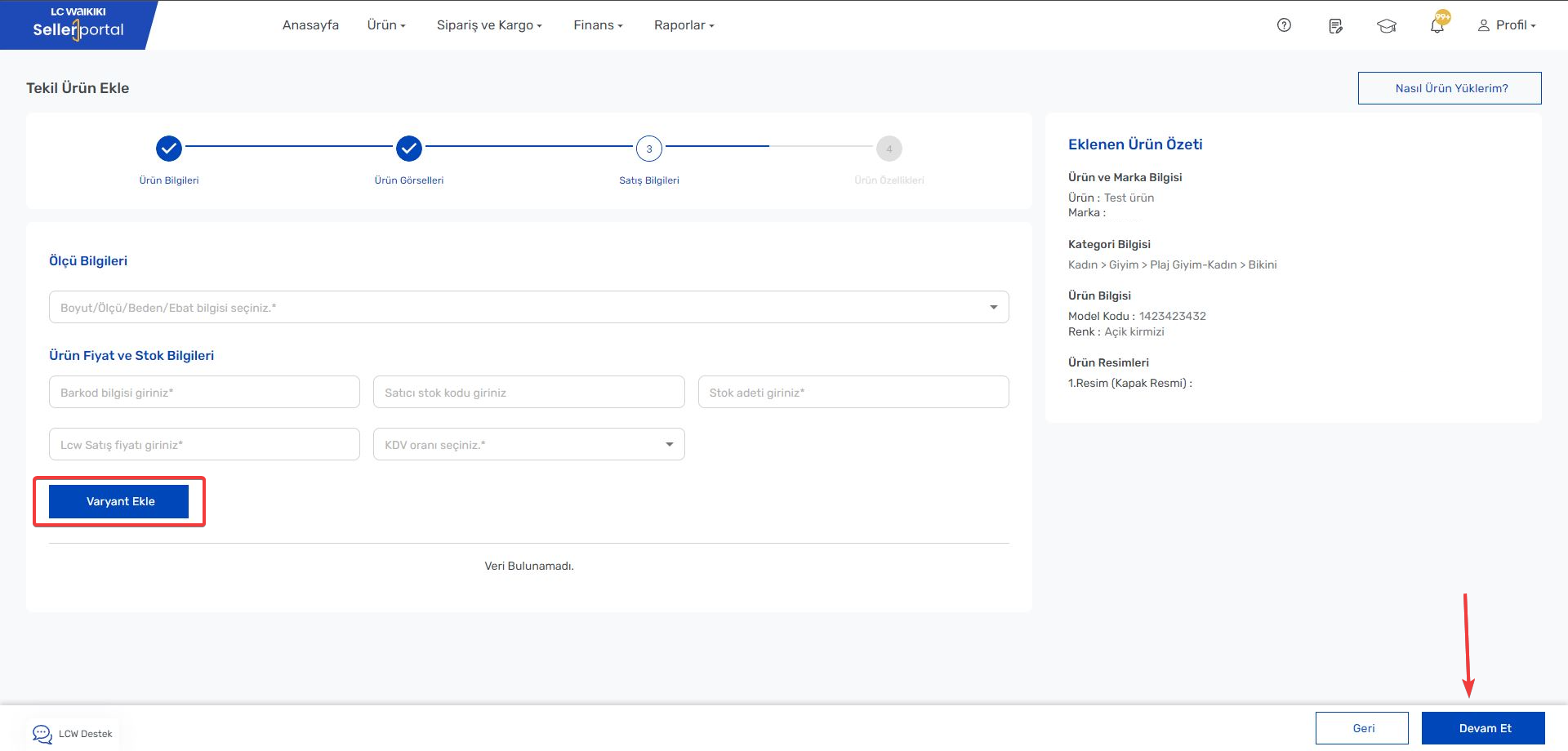The height and width of the screenshot is (751, 1568).
Task: Click the Varyant Ekle button
Action: [119, 501]
